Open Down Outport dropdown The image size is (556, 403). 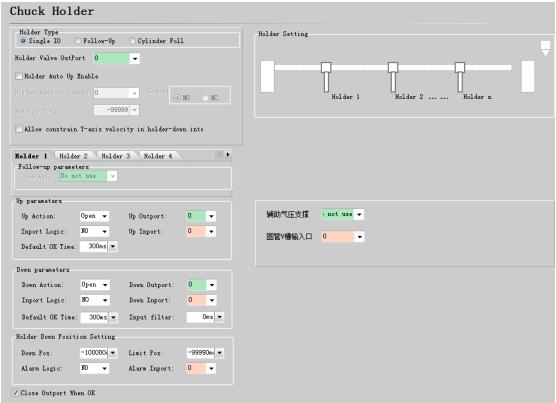[x=212, y=285]
